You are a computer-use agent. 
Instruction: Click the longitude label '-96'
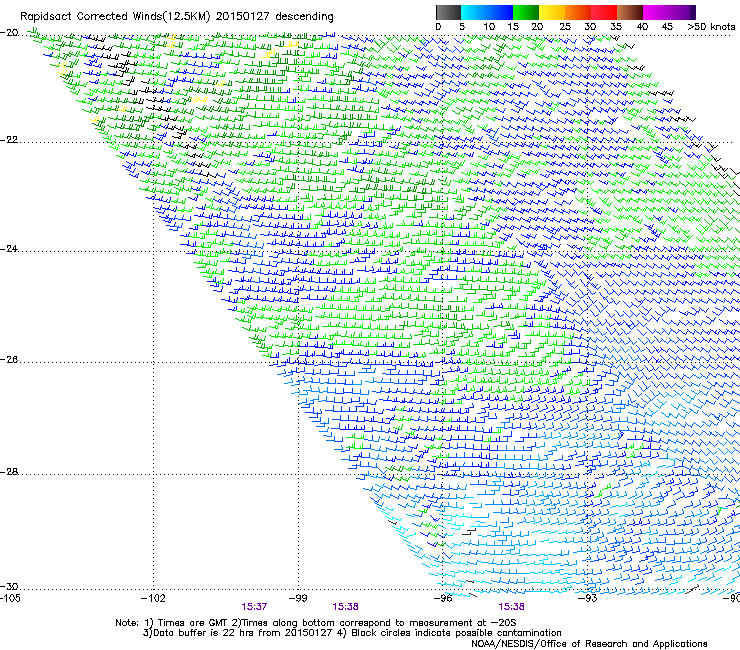click(443, 598)
